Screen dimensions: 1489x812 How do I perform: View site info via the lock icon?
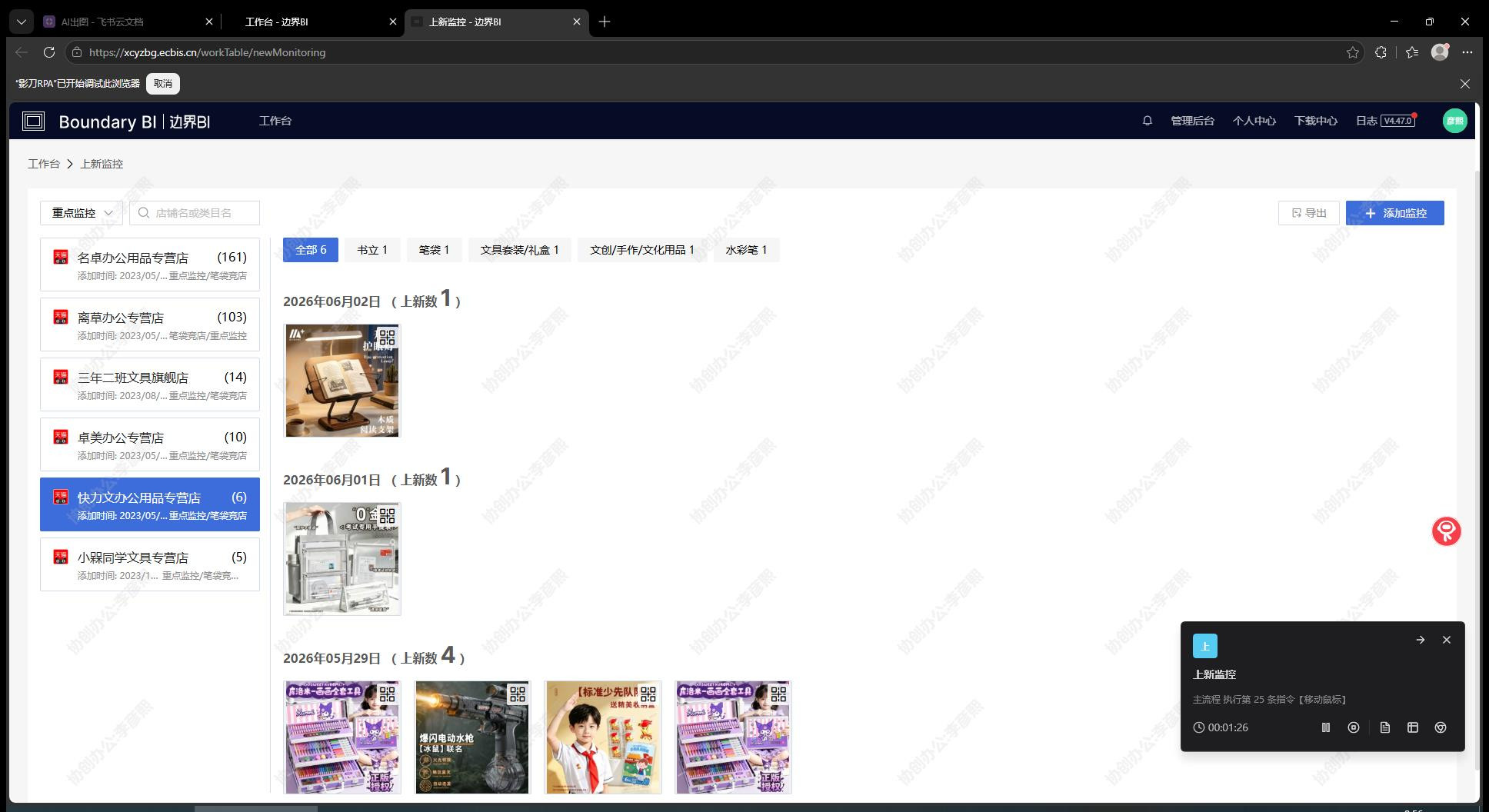(x=75, y=52)
